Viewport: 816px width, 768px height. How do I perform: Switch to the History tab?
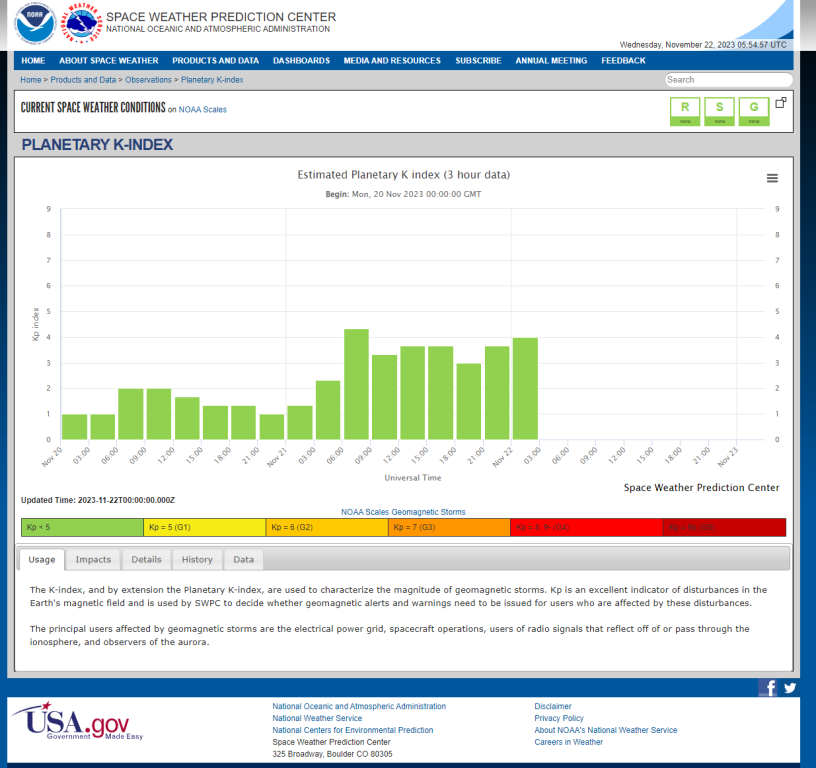pyautogui.click(x=197, y=560)
